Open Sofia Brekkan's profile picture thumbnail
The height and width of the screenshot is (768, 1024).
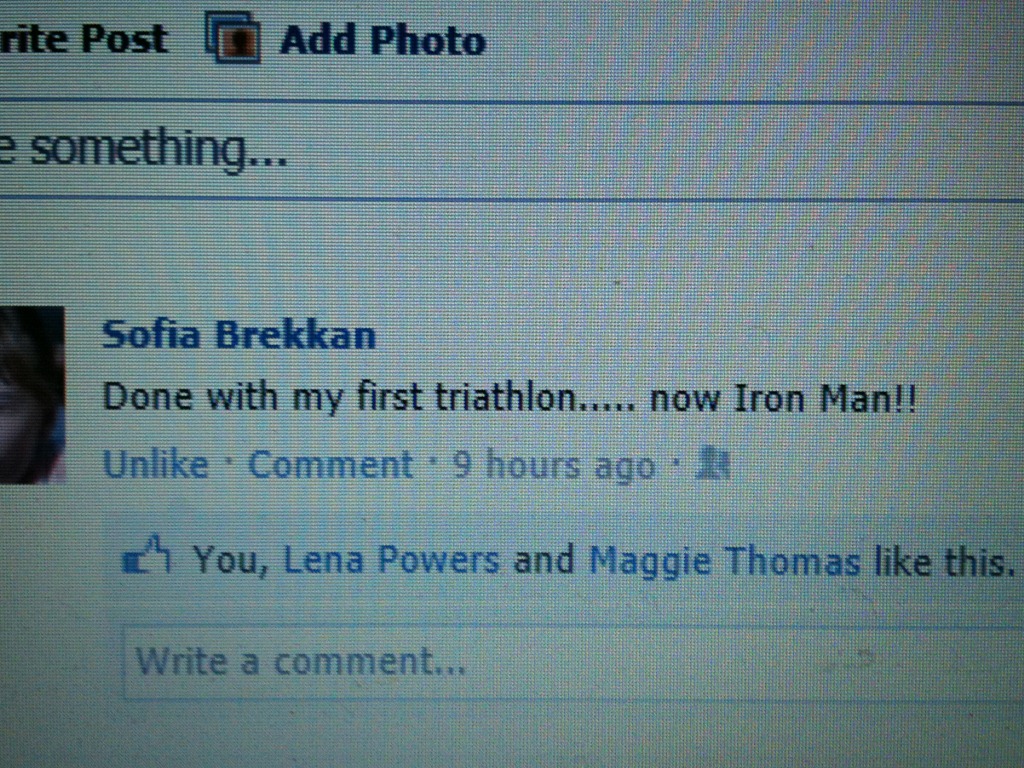[32, 395]
